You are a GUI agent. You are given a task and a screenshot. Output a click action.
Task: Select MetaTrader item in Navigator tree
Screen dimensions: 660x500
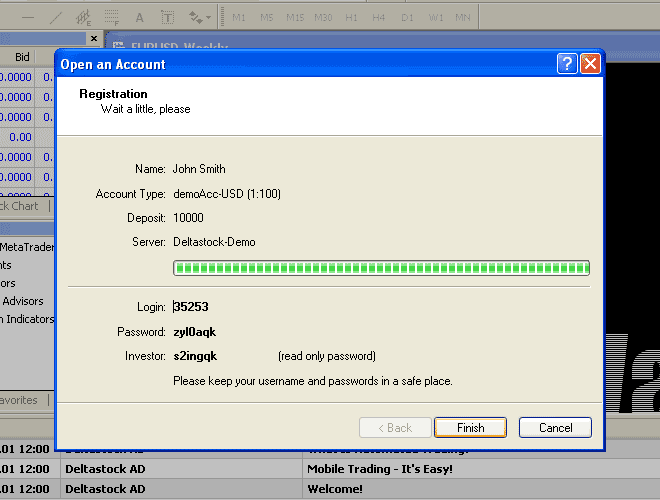pos(27,247)
